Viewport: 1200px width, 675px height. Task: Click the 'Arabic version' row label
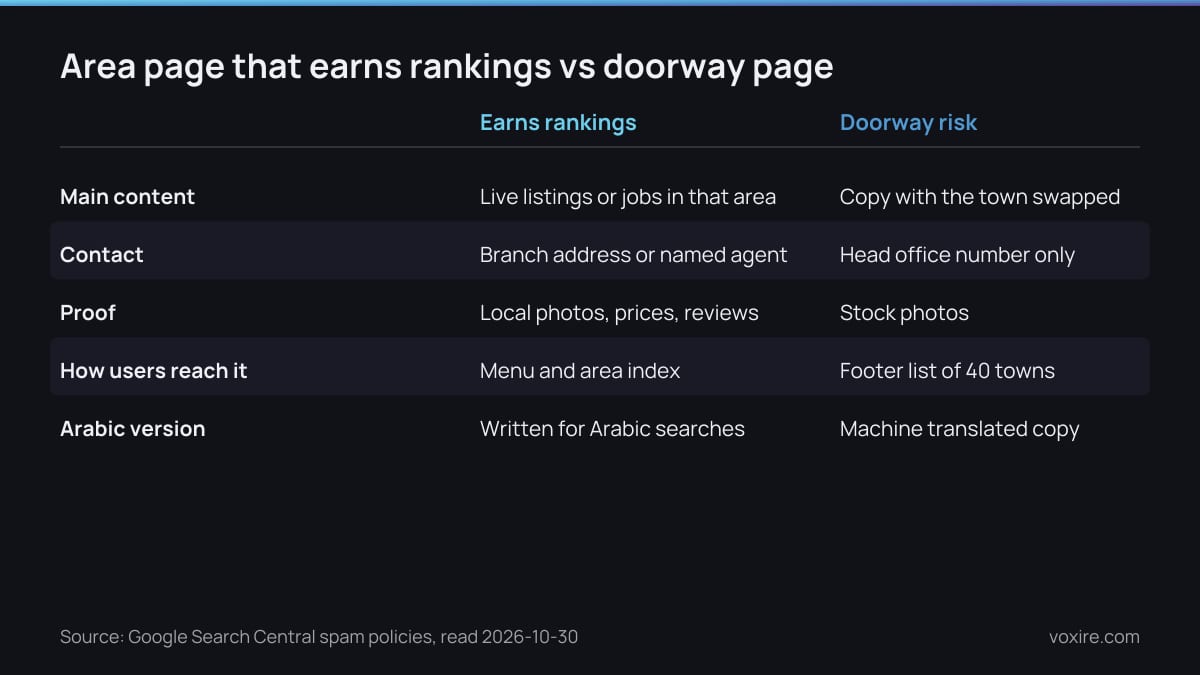tap(133, 429)
